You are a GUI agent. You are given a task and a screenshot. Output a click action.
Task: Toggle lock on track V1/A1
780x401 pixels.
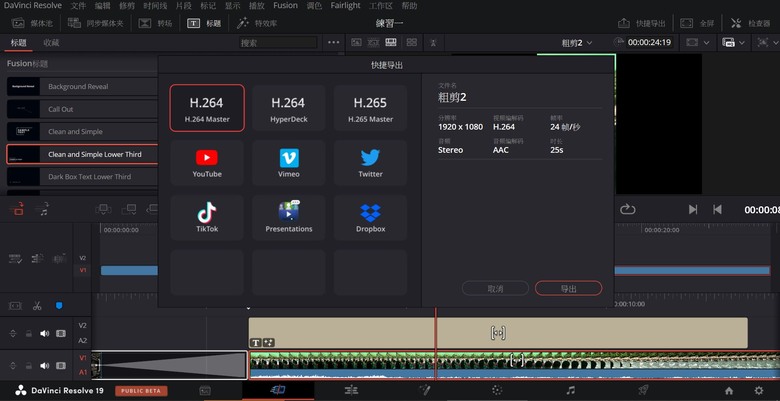point(29,366)
